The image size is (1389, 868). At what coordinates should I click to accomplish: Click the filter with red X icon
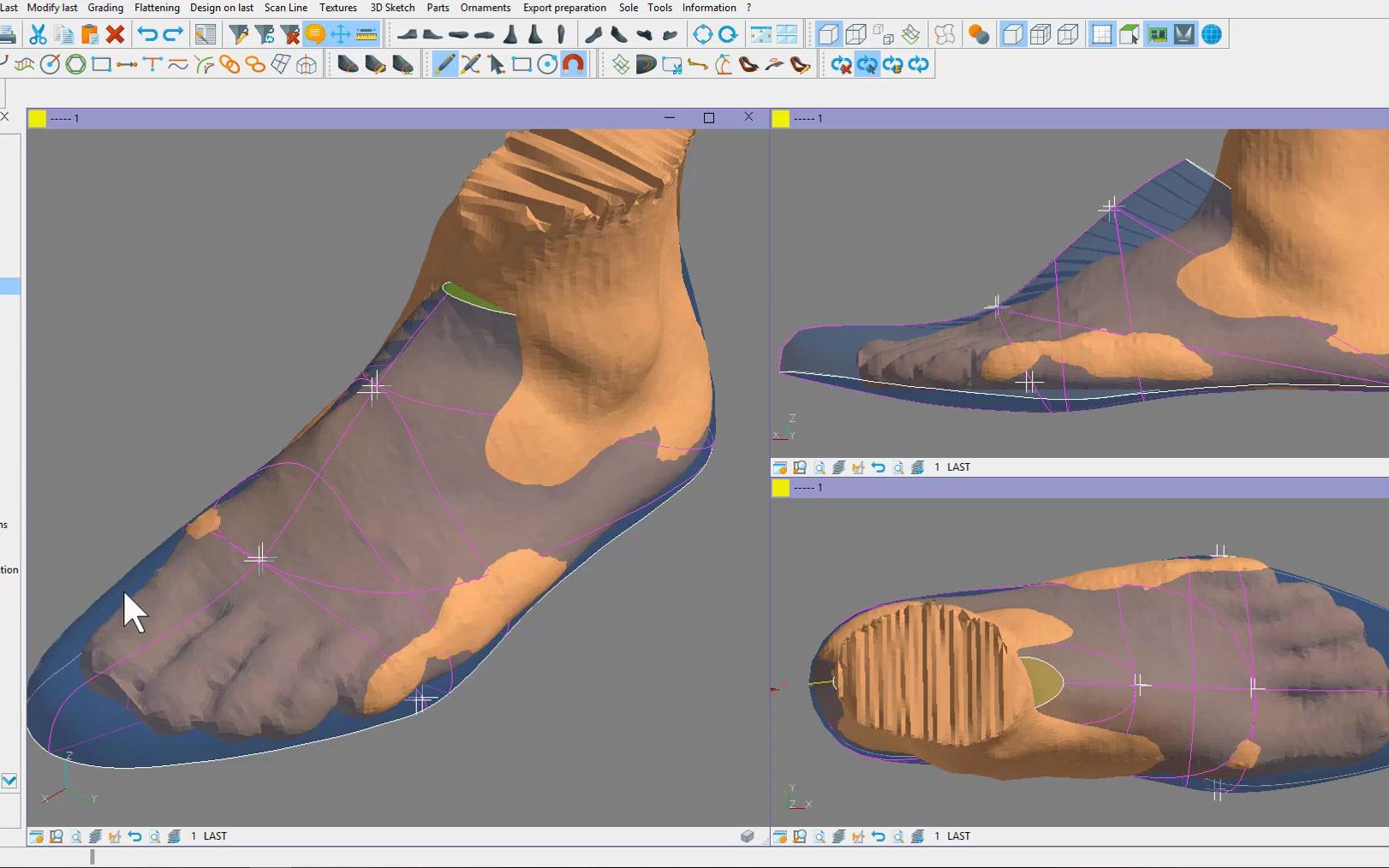[289, 34]
